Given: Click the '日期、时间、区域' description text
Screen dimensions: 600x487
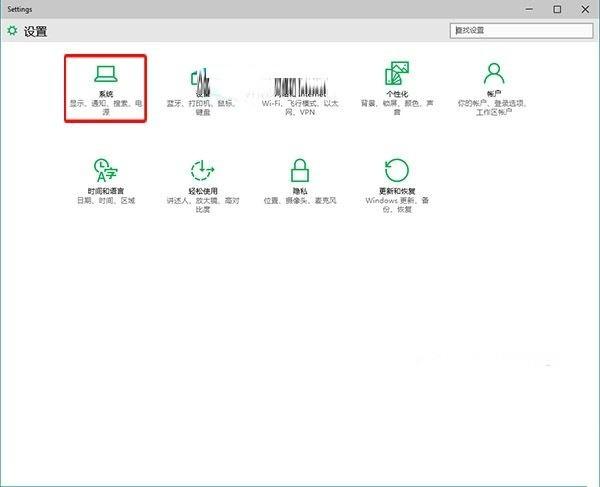Looking at the screenshot, I should pyautogui.click(x=106, y=200).
